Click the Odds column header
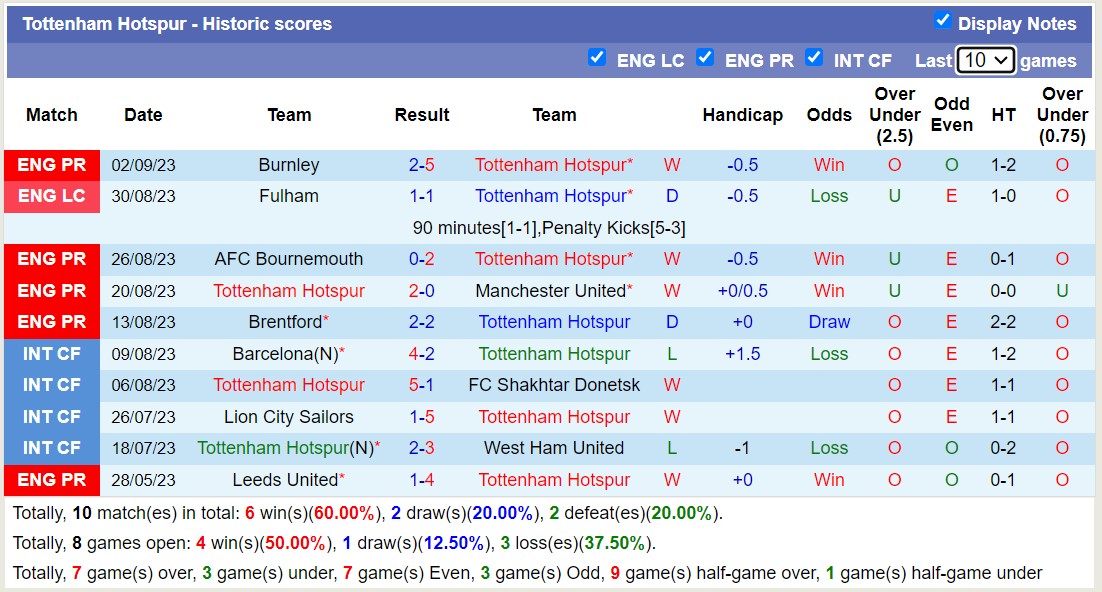 (829, 115)
